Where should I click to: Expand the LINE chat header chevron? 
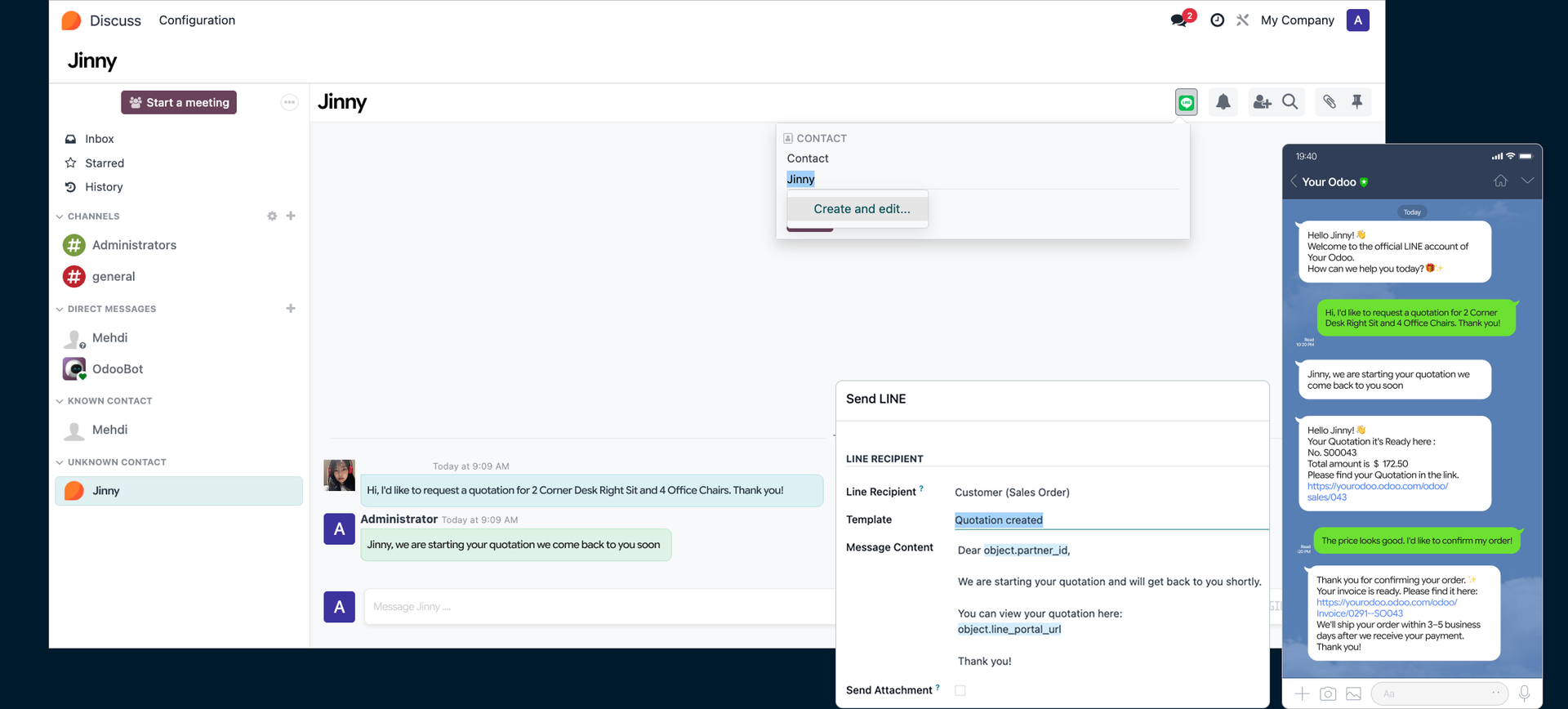pos(1527,181)
